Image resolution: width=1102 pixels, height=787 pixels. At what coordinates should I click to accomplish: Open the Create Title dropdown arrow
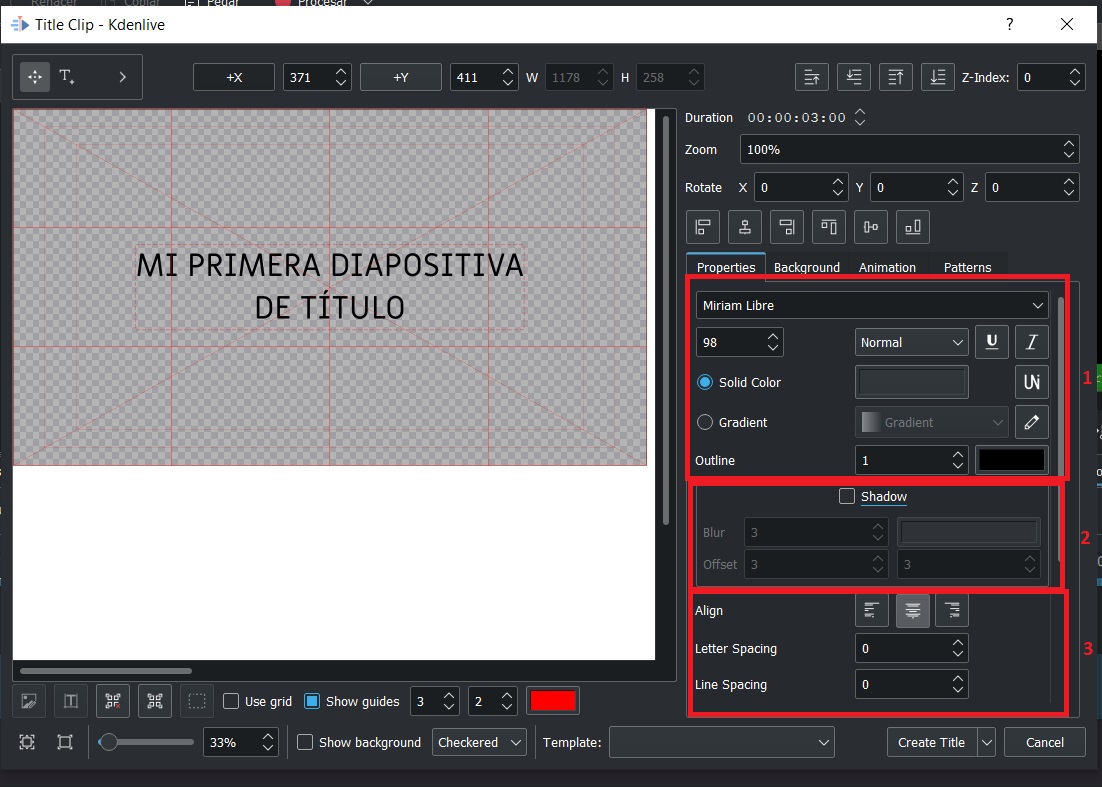987,742
